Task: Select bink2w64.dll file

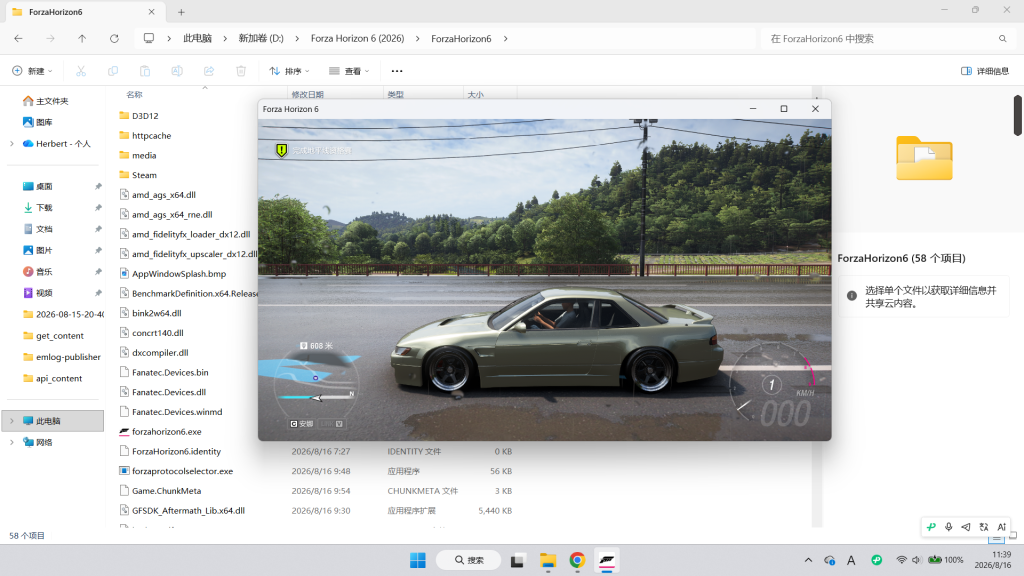Action: 157,313
